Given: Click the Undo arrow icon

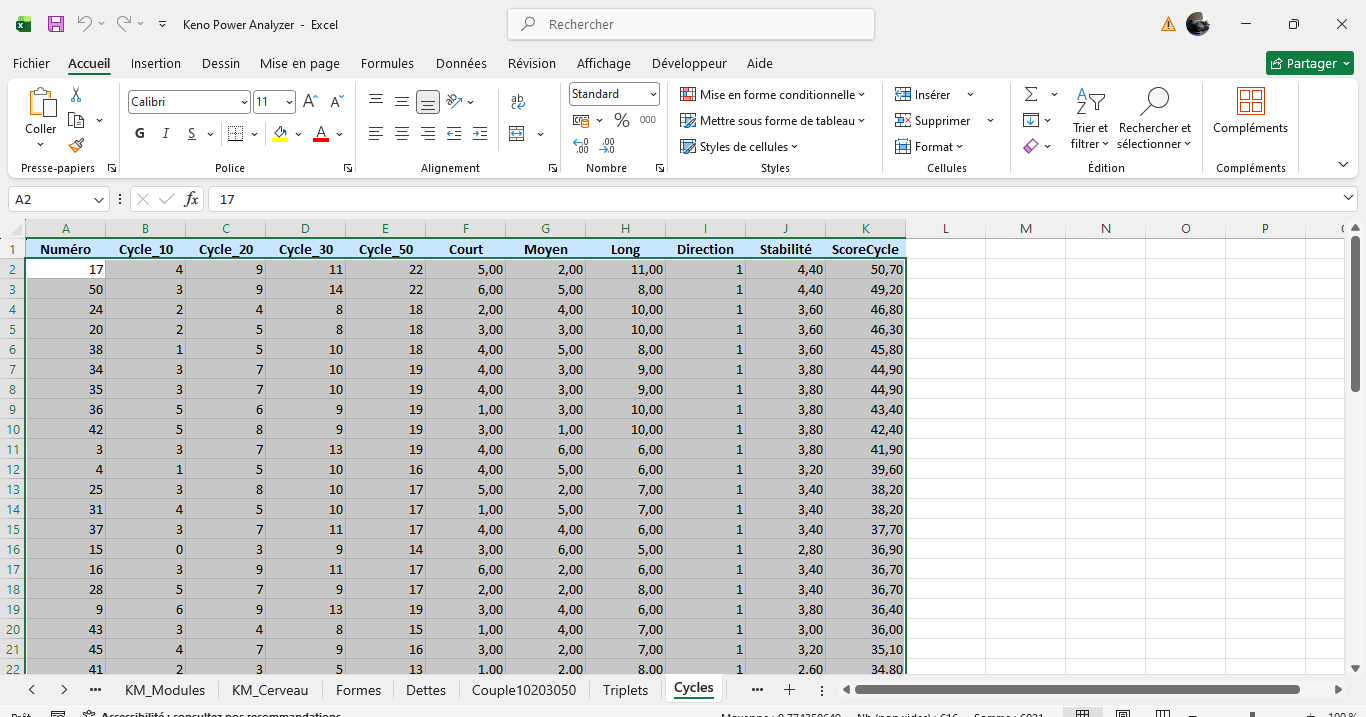Looking at the screenshot, I should click(85, 24).
